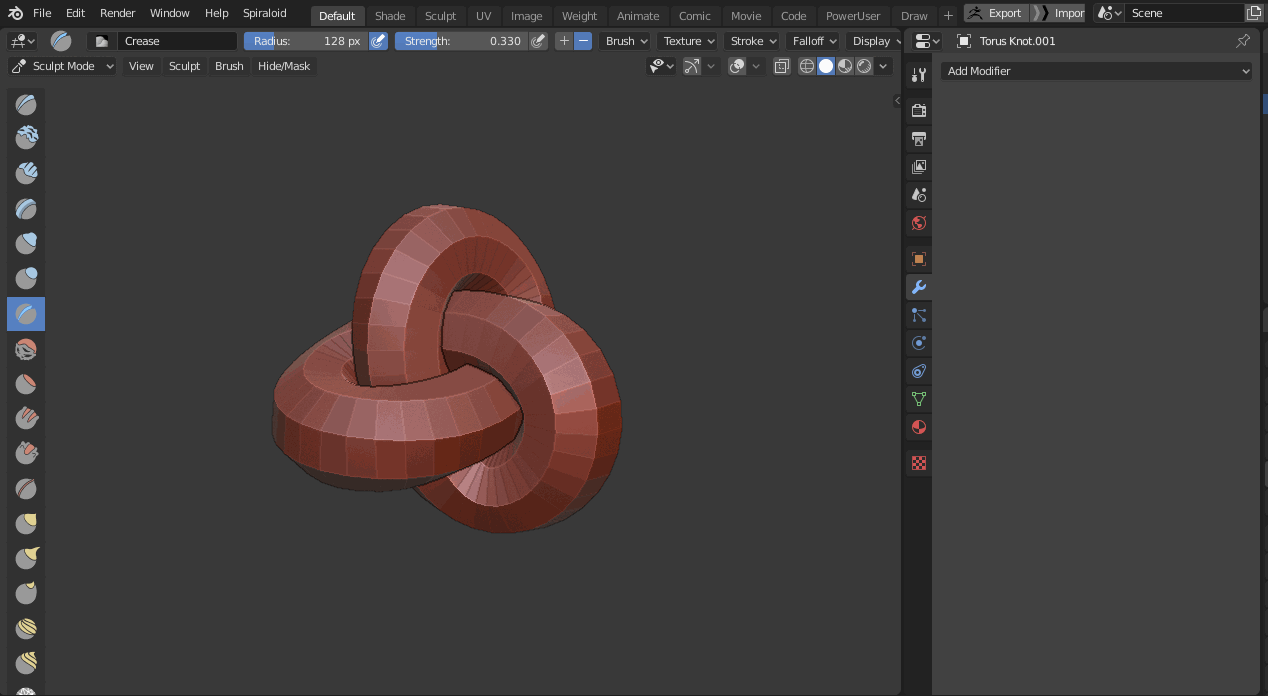This screenshot has width=1268, height=696.
Task: Expand the Add Modifier dropdown
Action: (x=1096, y=71)
